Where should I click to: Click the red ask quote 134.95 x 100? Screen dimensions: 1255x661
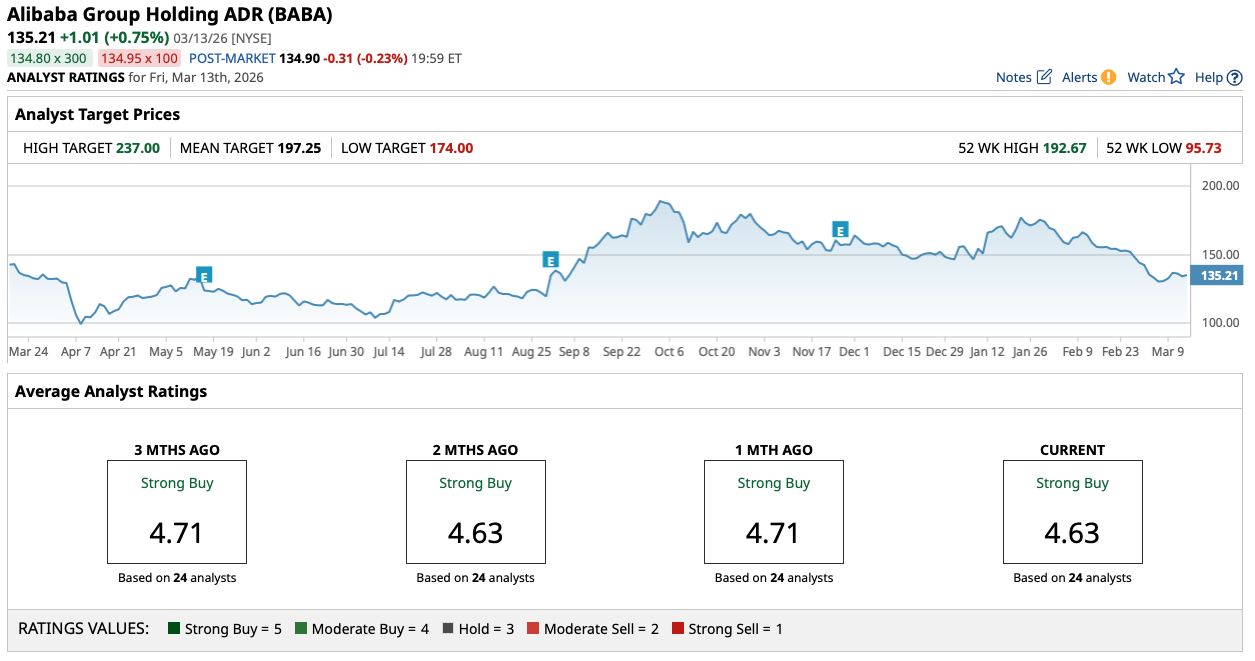pos(139,58)
